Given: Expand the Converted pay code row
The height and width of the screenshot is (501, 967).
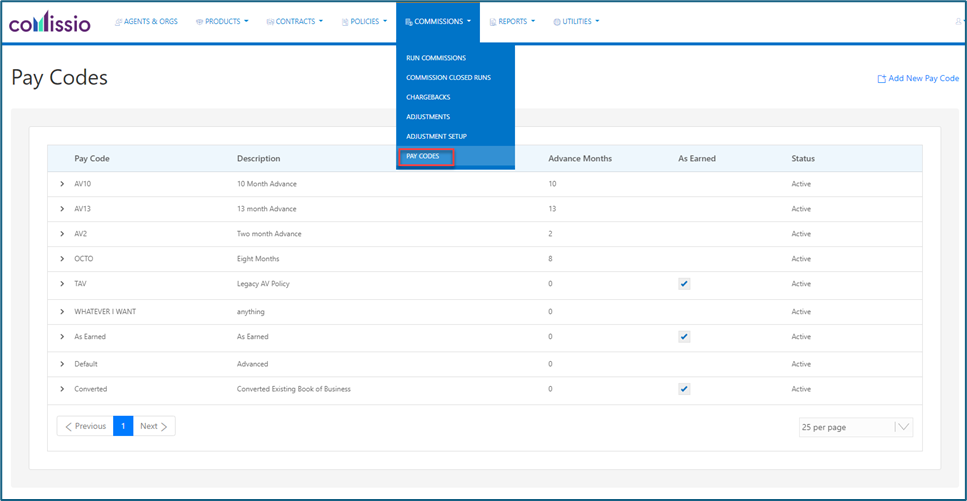Looking at the screenshot, I should [62, 389].
